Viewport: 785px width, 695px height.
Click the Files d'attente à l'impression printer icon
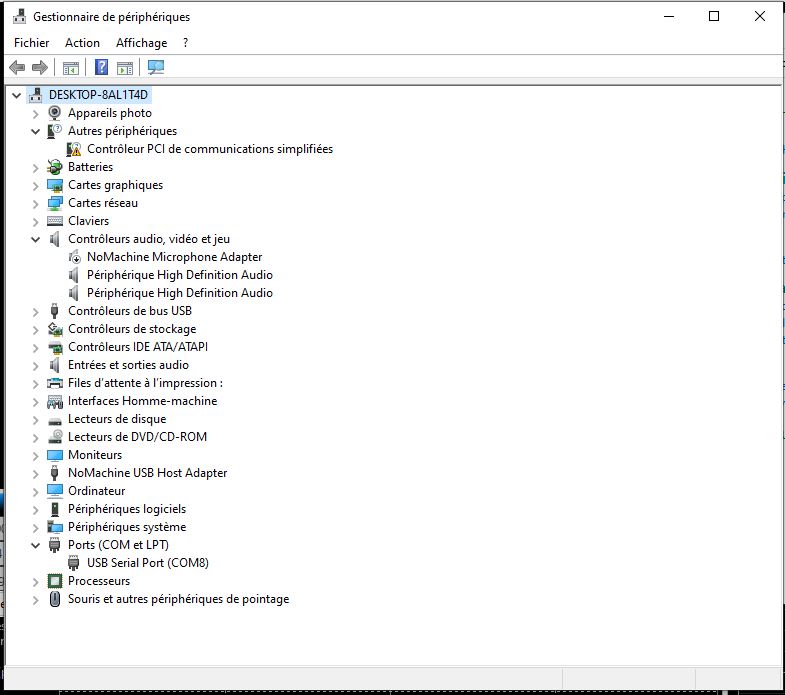(x=55, y=383)
